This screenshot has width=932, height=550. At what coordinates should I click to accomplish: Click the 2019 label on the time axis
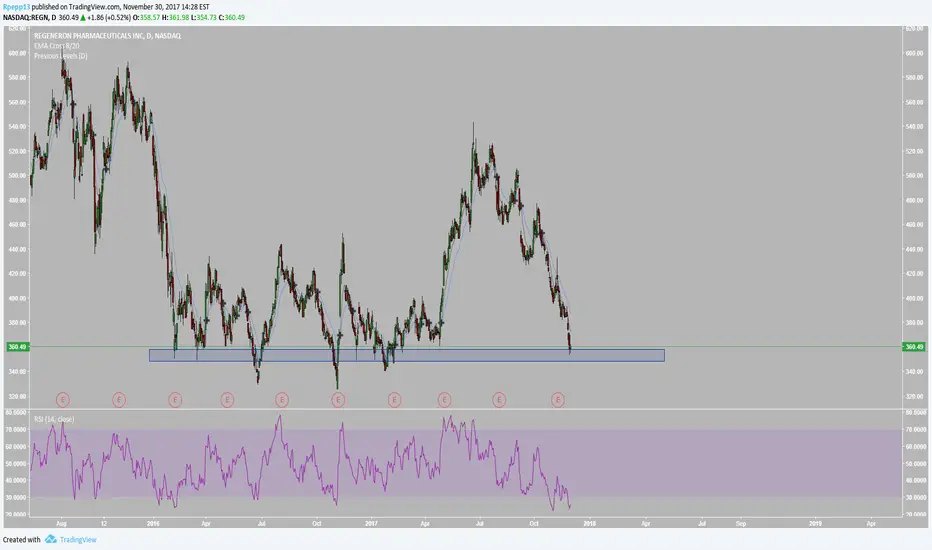coord(816,524)
